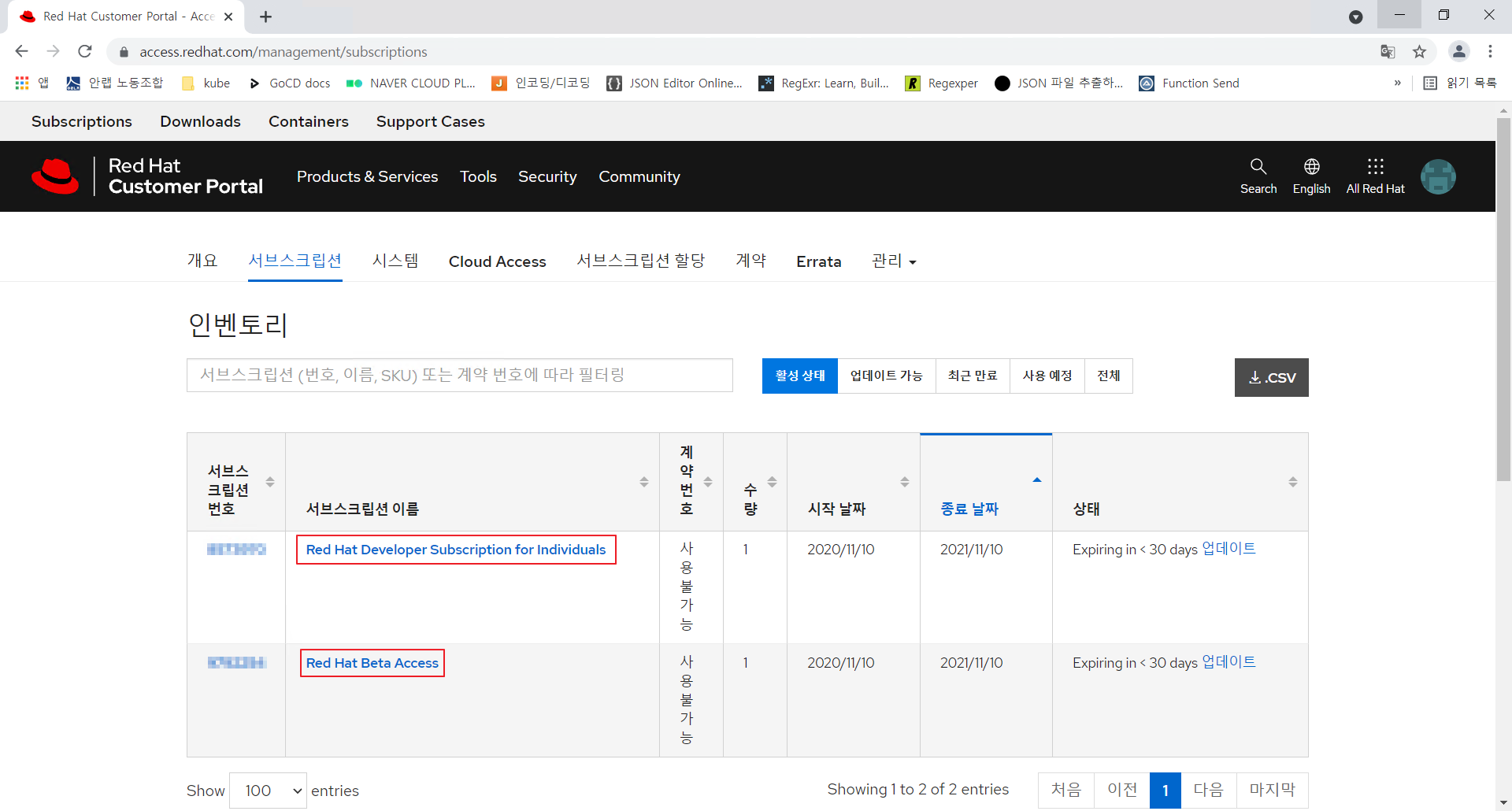Bookmark this page with star icon
The height and width of the screenshot is (811, 1512).
pos(1419,51)
